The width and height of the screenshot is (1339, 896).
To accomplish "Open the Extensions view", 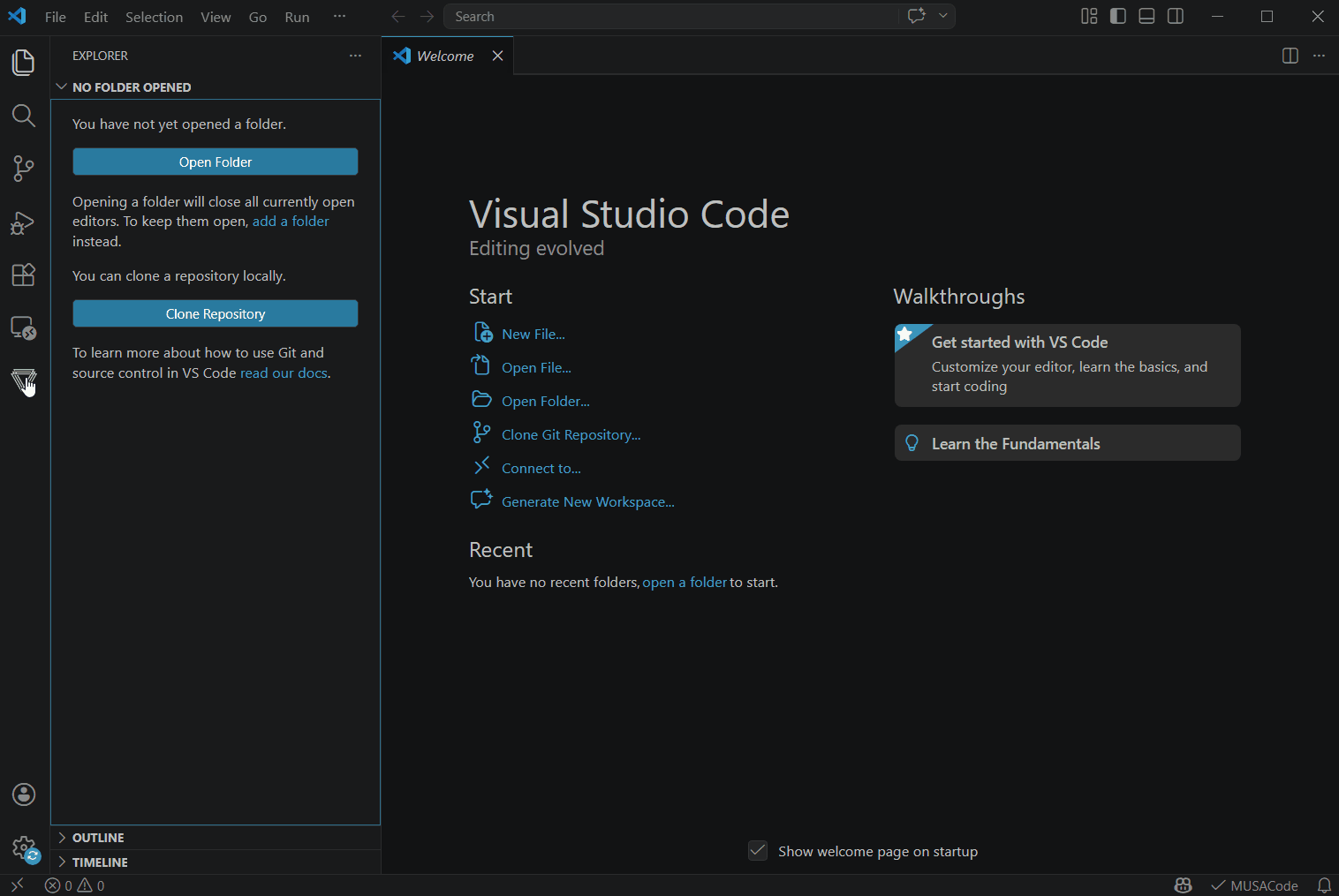I will pyautogui.click(x=24, y=275).
